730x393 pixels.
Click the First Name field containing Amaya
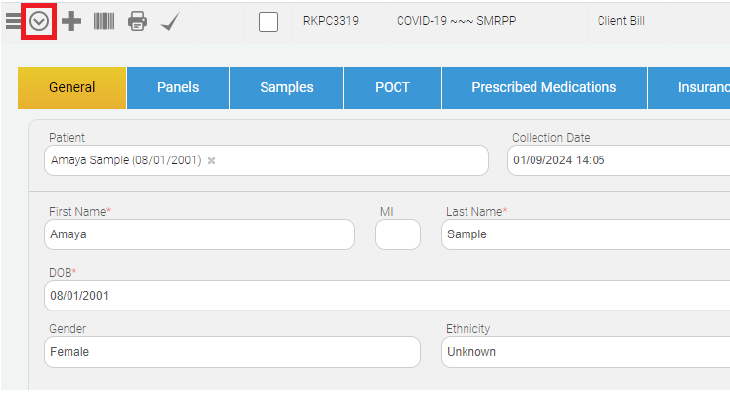199,234
